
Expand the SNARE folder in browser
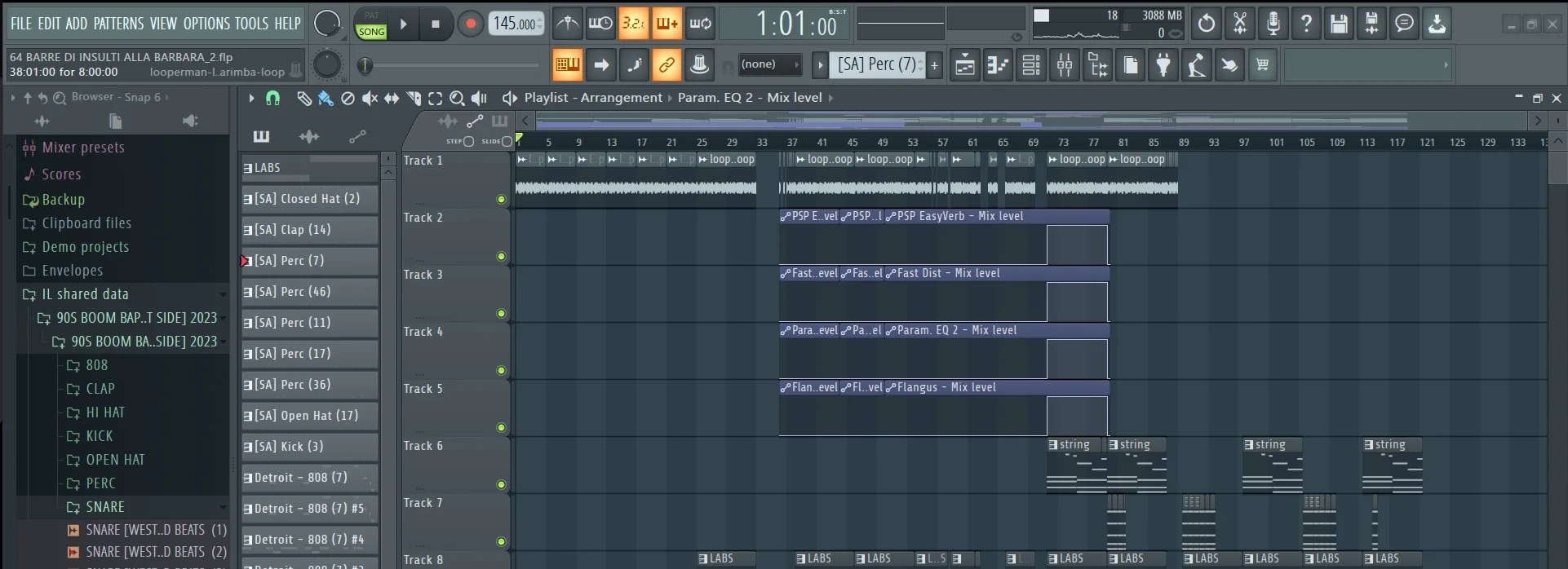click(x=105, y=507)
